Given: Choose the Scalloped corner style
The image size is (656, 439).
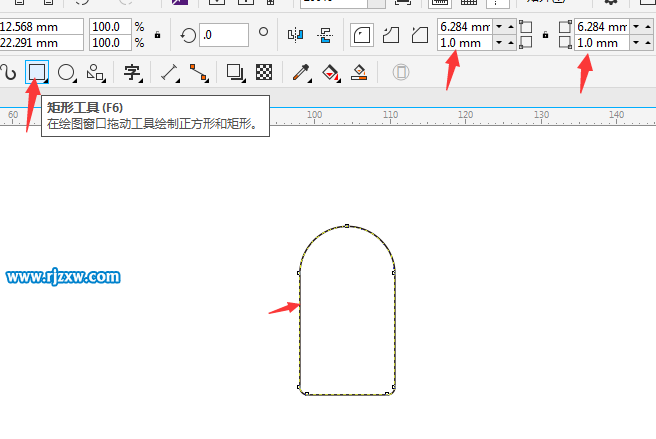Looking at the screenshot, I should (391, 35).
